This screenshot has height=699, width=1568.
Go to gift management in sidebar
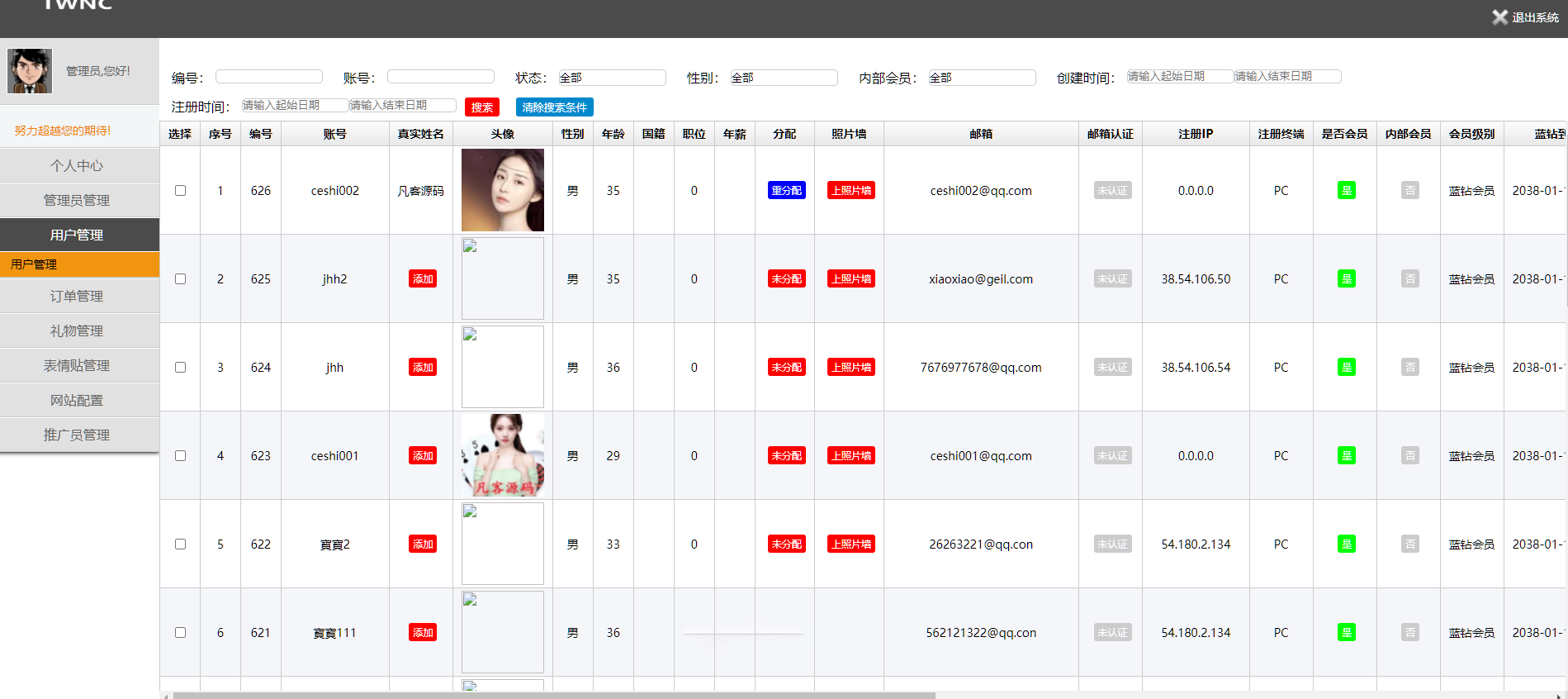coord(77,331)
